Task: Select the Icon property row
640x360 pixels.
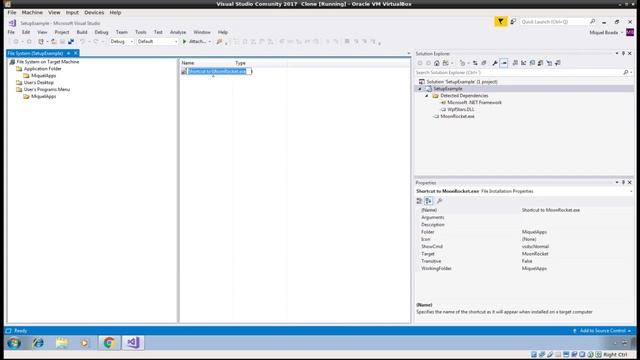Action: tap(524, 239)
